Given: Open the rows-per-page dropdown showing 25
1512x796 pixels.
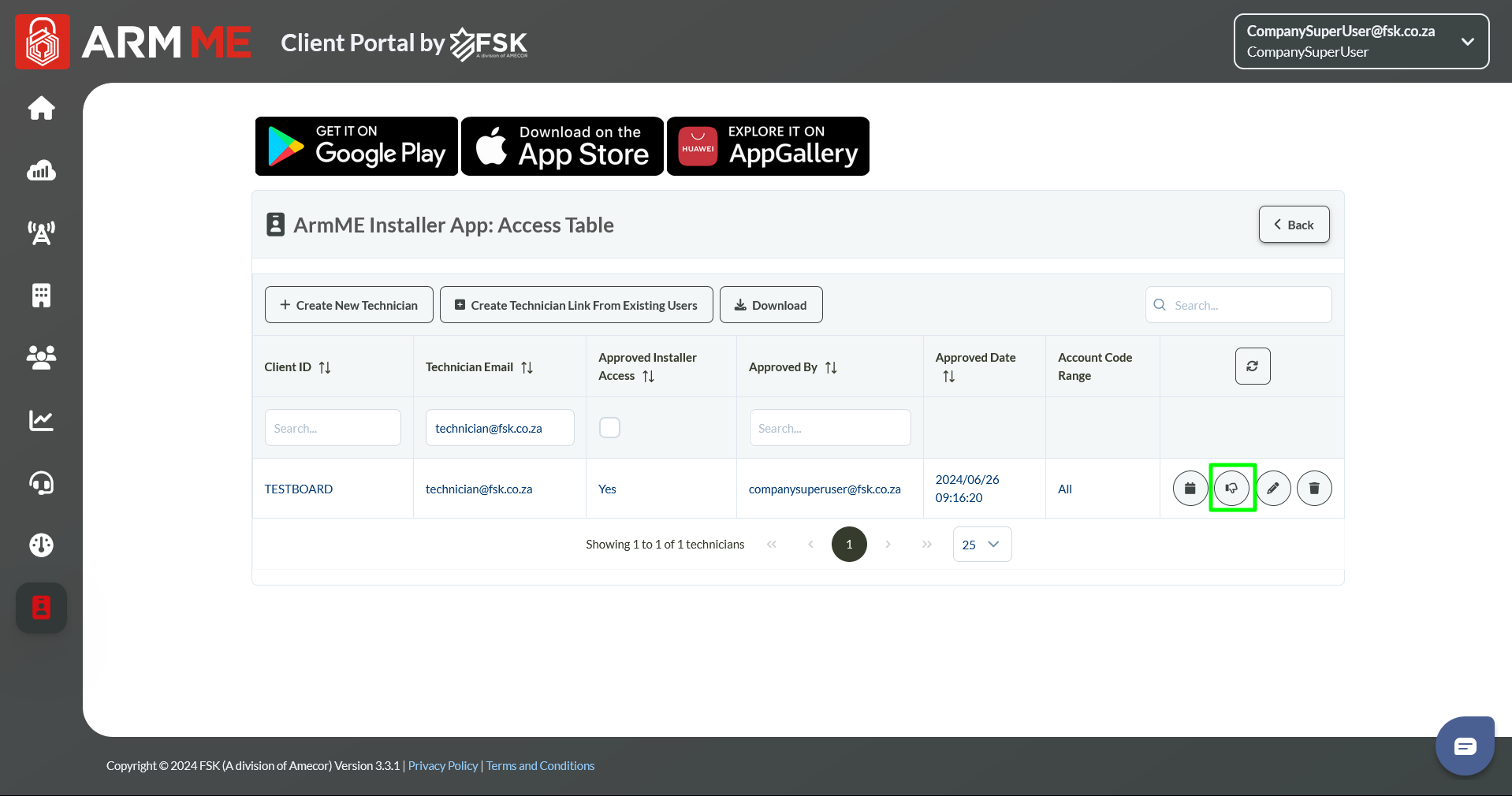Looking at the screenshot, I should [981, 545].
